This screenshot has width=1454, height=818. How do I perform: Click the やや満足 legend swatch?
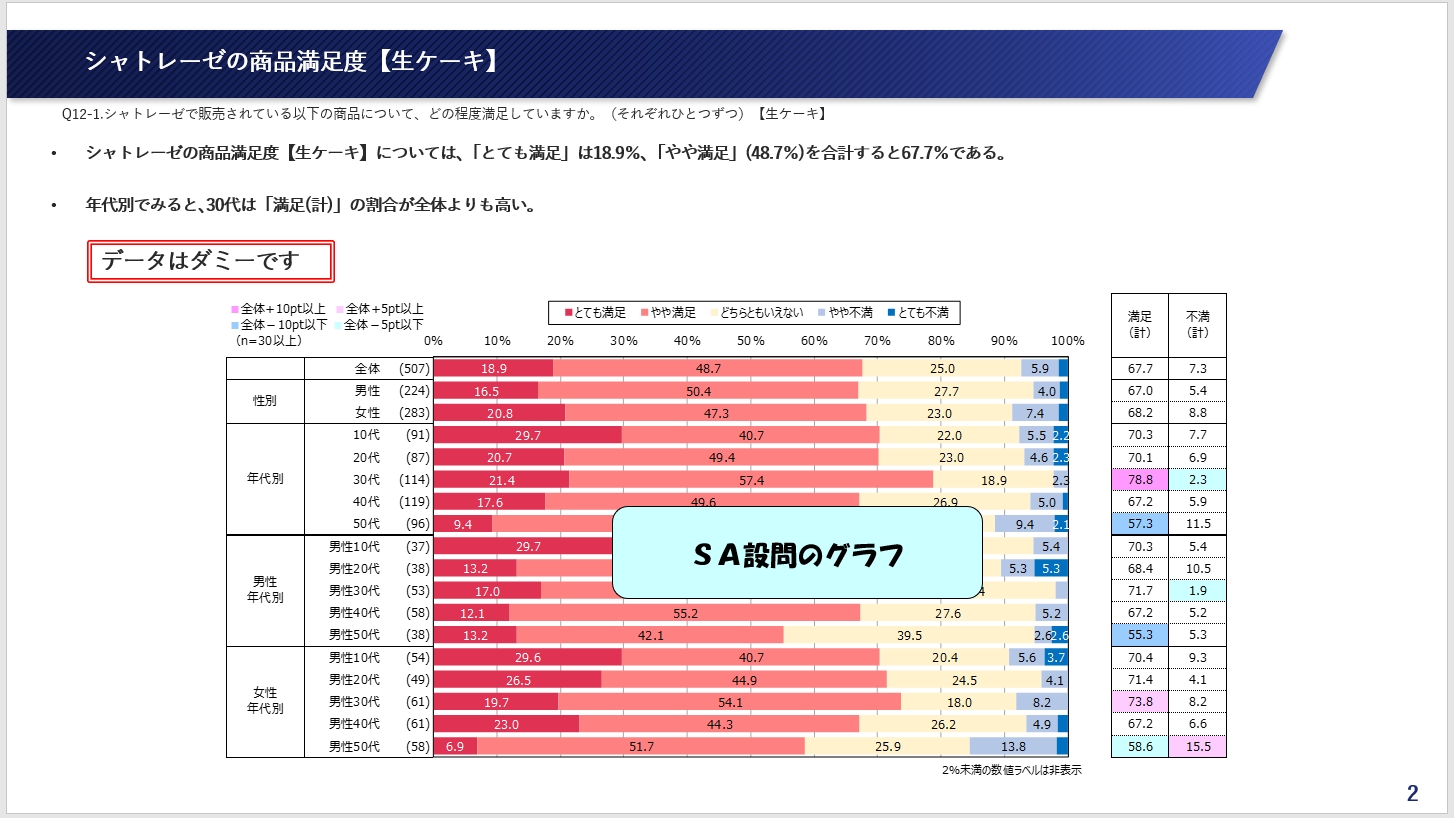coord(644,313)
